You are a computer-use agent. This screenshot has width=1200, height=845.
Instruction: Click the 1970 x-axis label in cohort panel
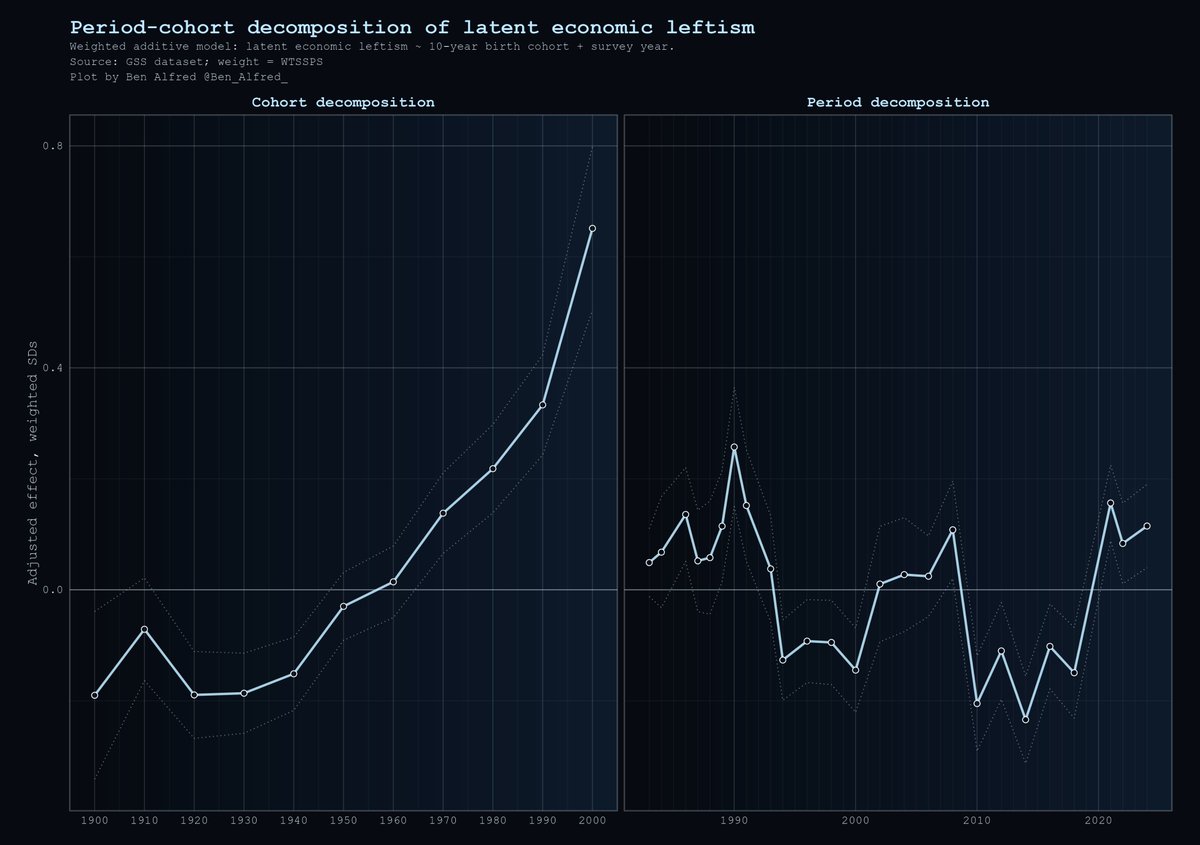(443, 820)
